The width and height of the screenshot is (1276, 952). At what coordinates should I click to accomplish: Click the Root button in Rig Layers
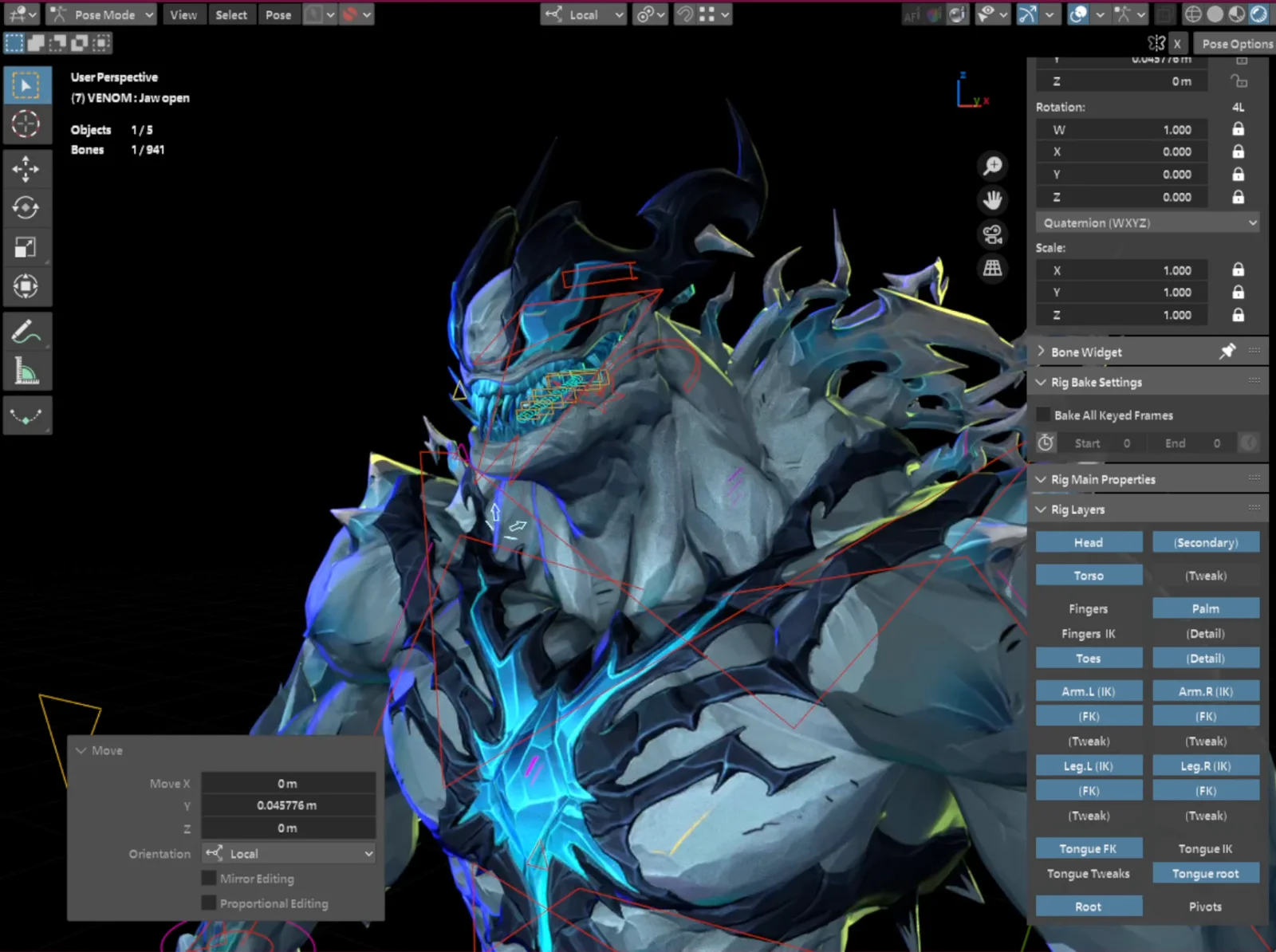coord(1089,906)
